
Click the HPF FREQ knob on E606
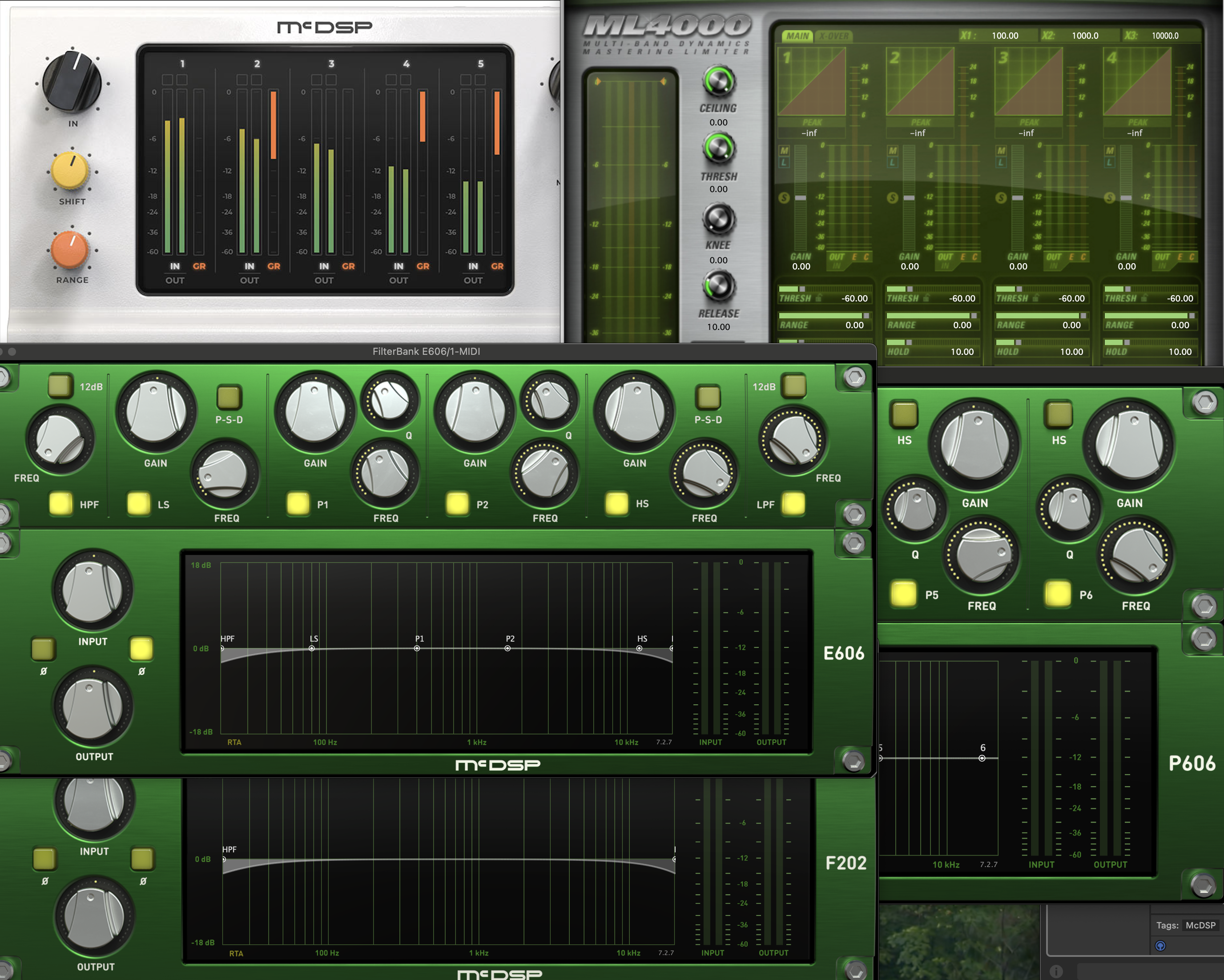click(60, 440)
